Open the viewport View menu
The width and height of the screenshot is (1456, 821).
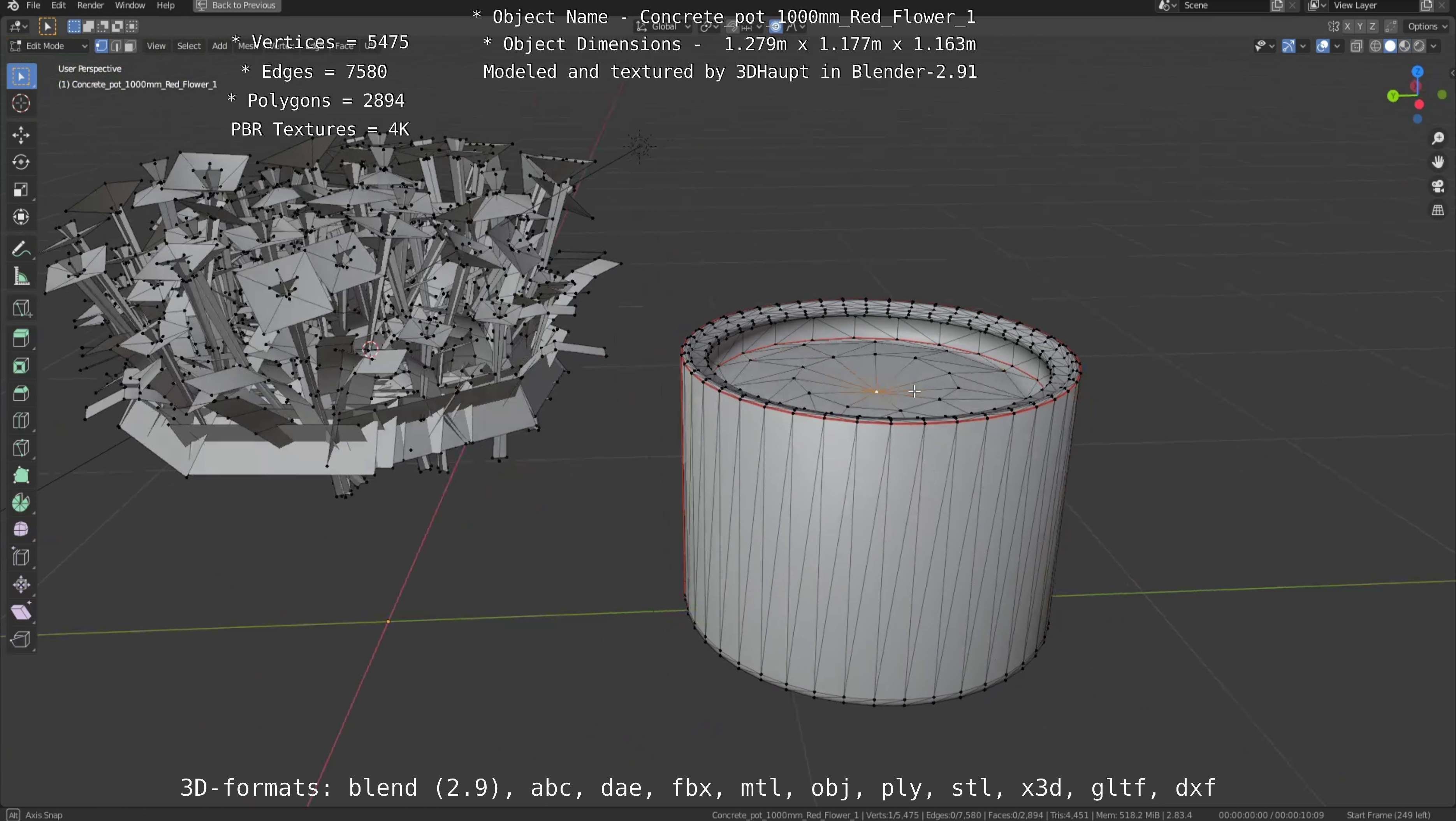156,46
